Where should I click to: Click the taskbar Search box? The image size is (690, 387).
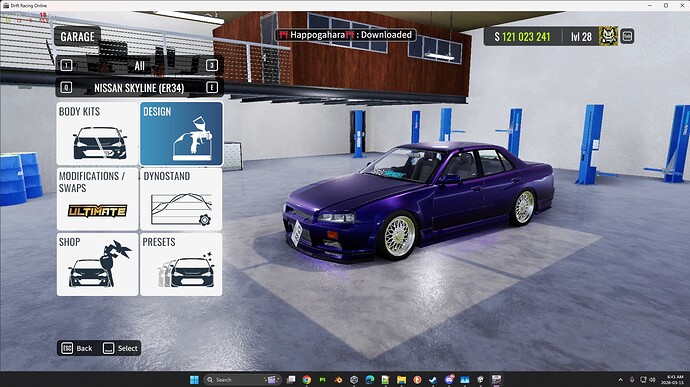242,380
